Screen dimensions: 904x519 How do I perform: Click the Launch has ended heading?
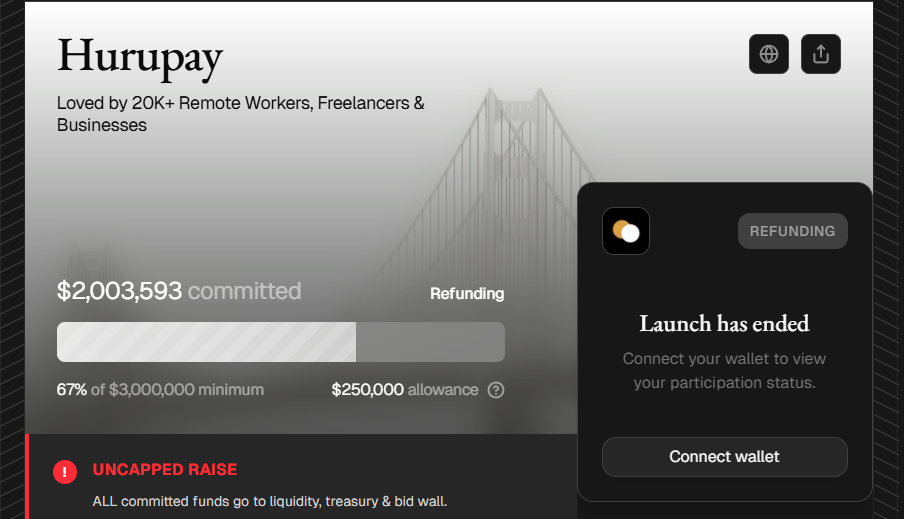724,323
